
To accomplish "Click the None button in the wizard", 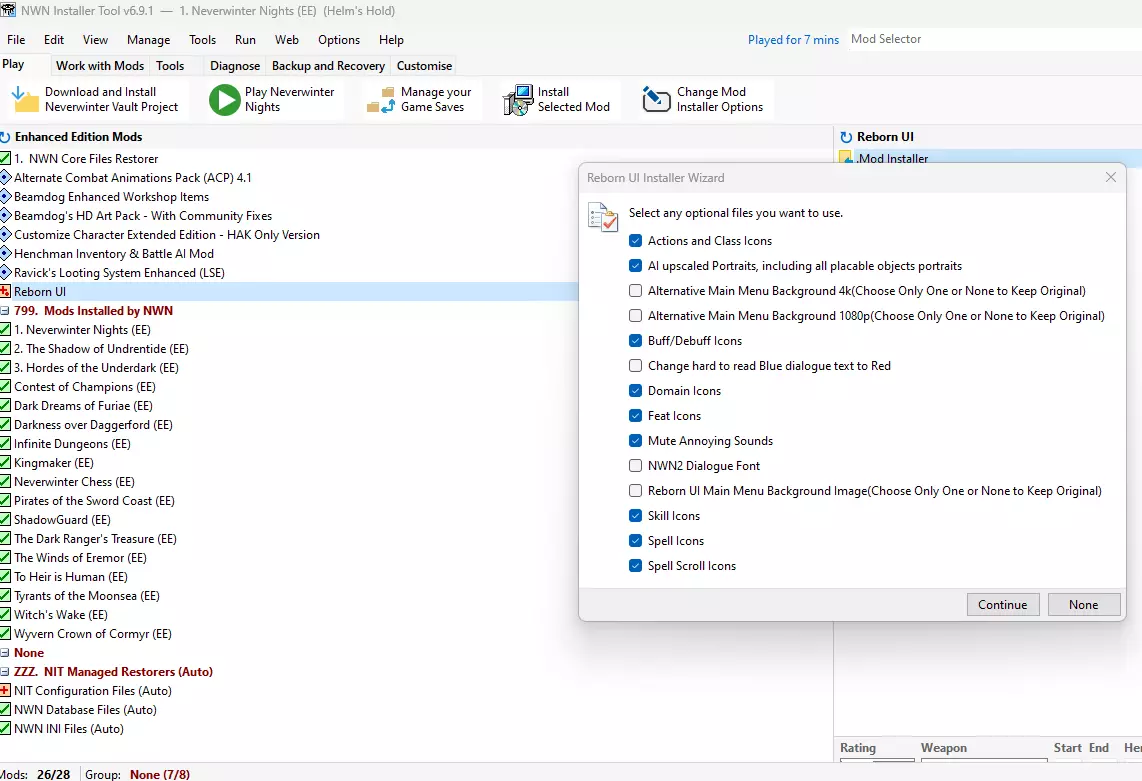I will coord(1083,604).
